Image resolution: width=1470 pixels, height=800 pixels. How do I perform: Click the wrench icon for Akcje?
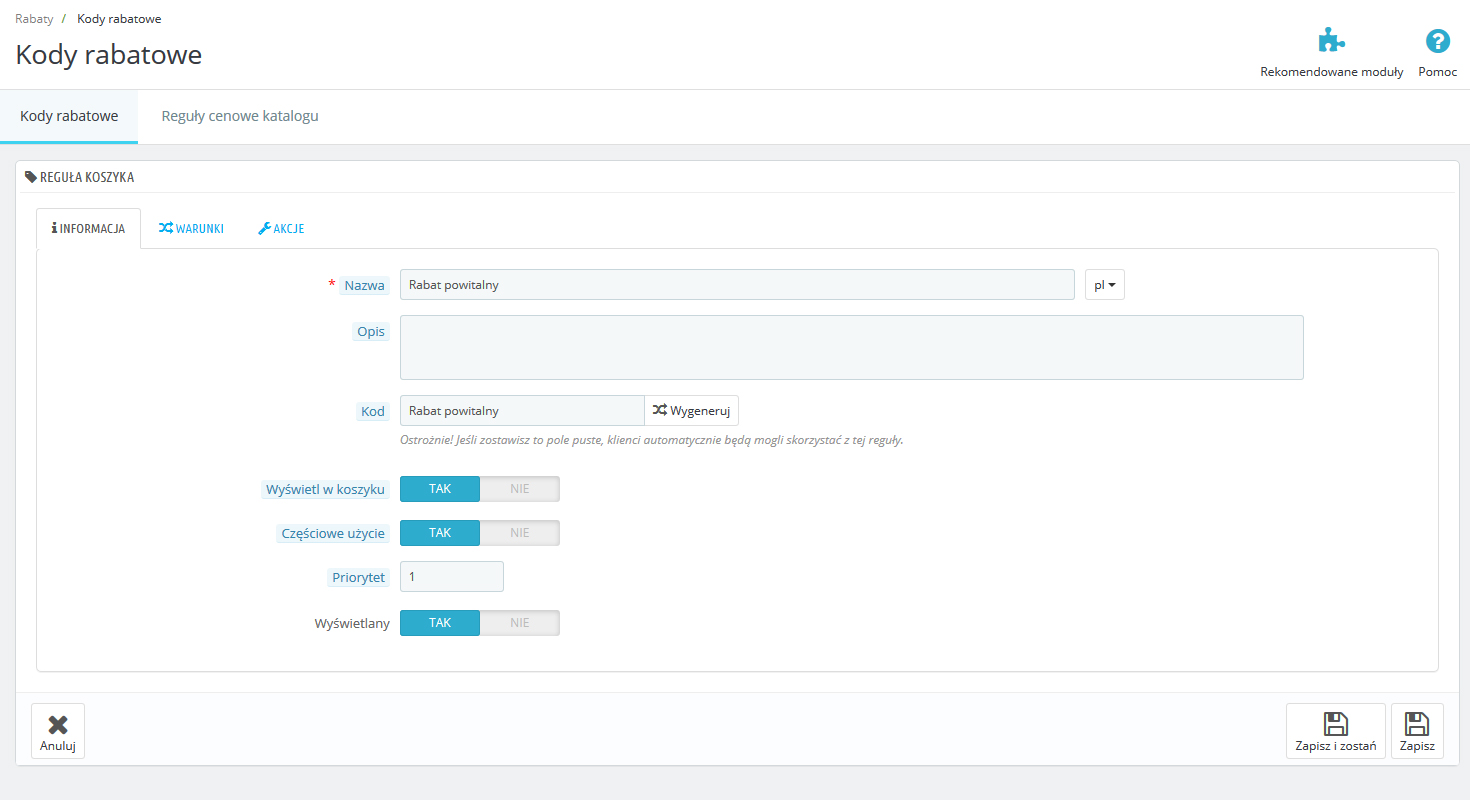click(265, 228)
